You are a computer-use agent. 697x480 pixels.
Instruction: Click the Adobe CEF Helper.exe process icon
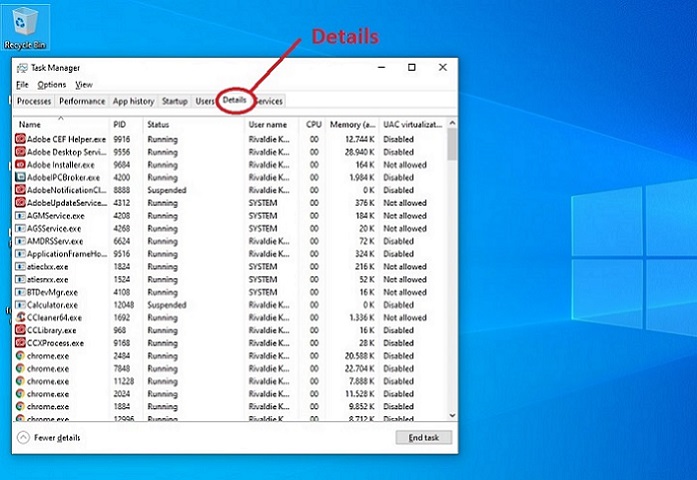click(21, 139)
